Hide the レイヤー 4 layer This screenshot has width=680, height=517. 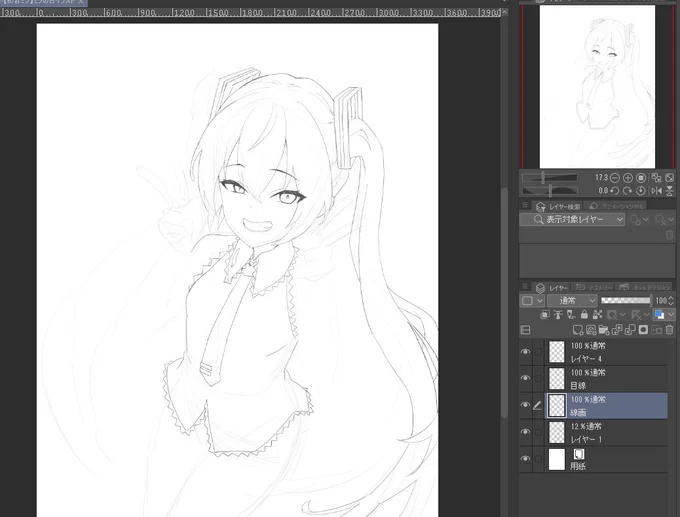pyautogui.click(x=525, y=351)
